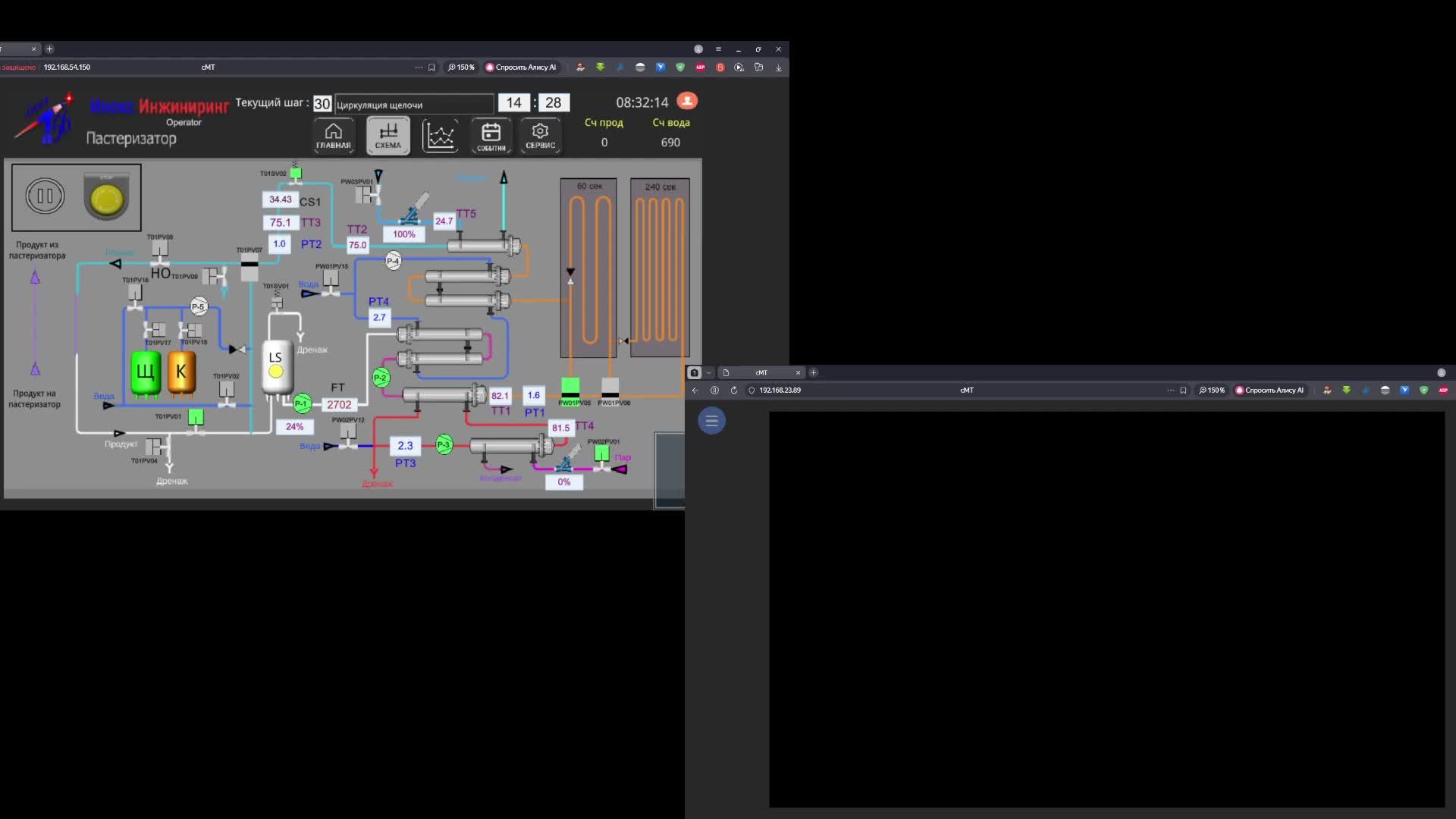
Task: Click the orange acid tank K
Action: coord(181,372)
